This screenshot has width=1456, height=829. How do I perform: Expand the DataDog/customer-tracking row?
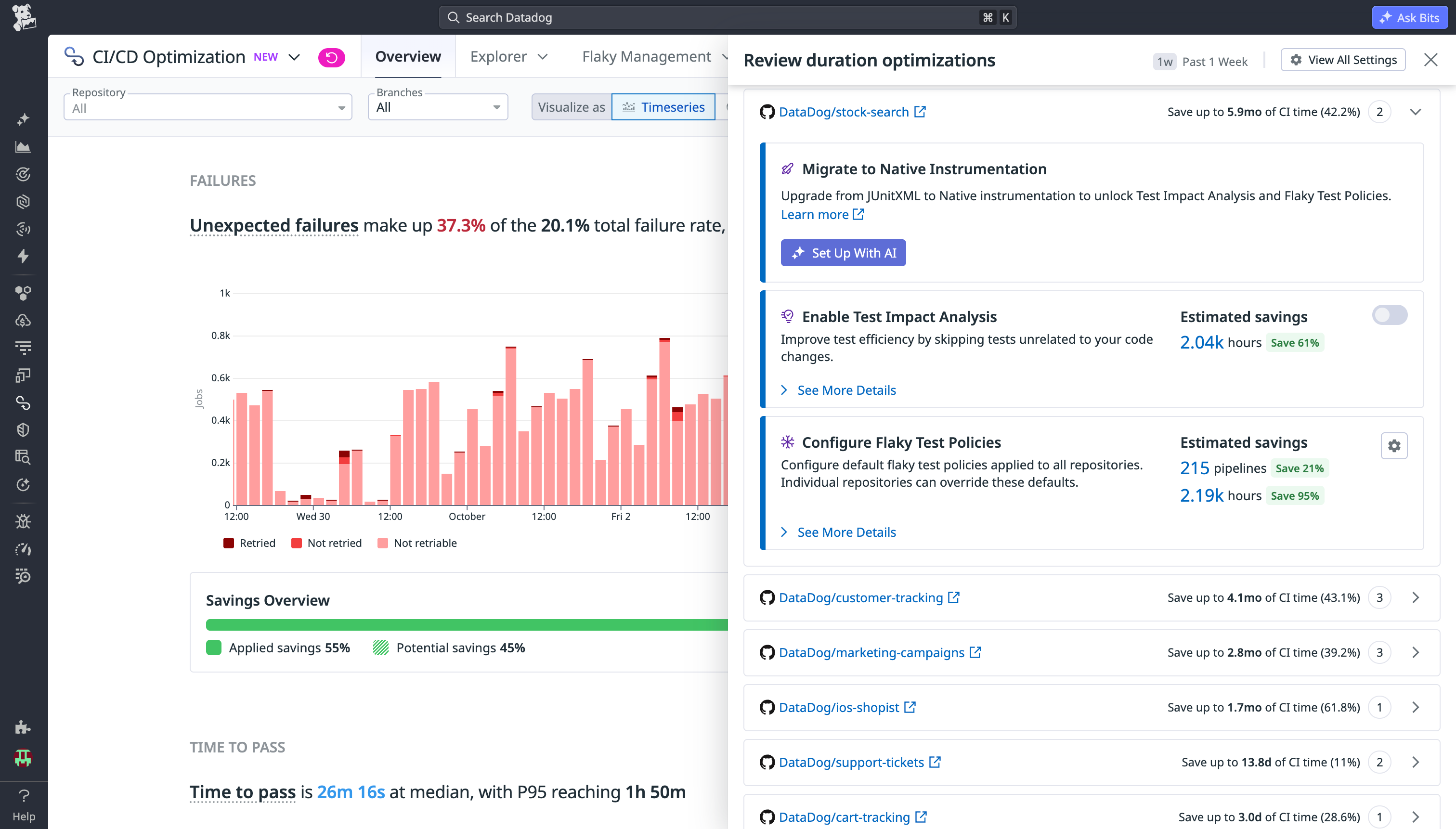coord(1415,597)
